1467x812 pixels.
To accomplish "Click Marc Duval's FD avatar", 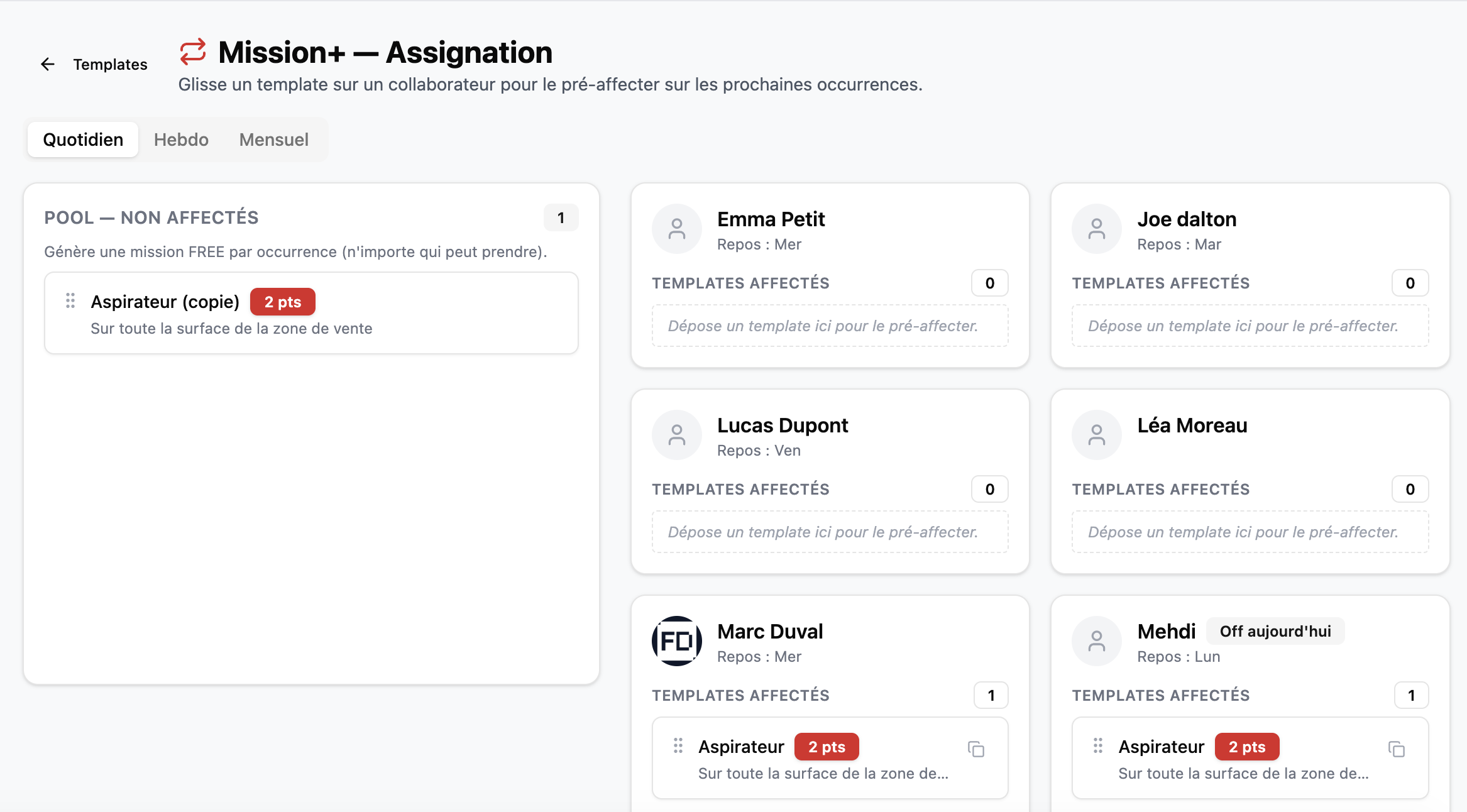I will tap(677, 641).
